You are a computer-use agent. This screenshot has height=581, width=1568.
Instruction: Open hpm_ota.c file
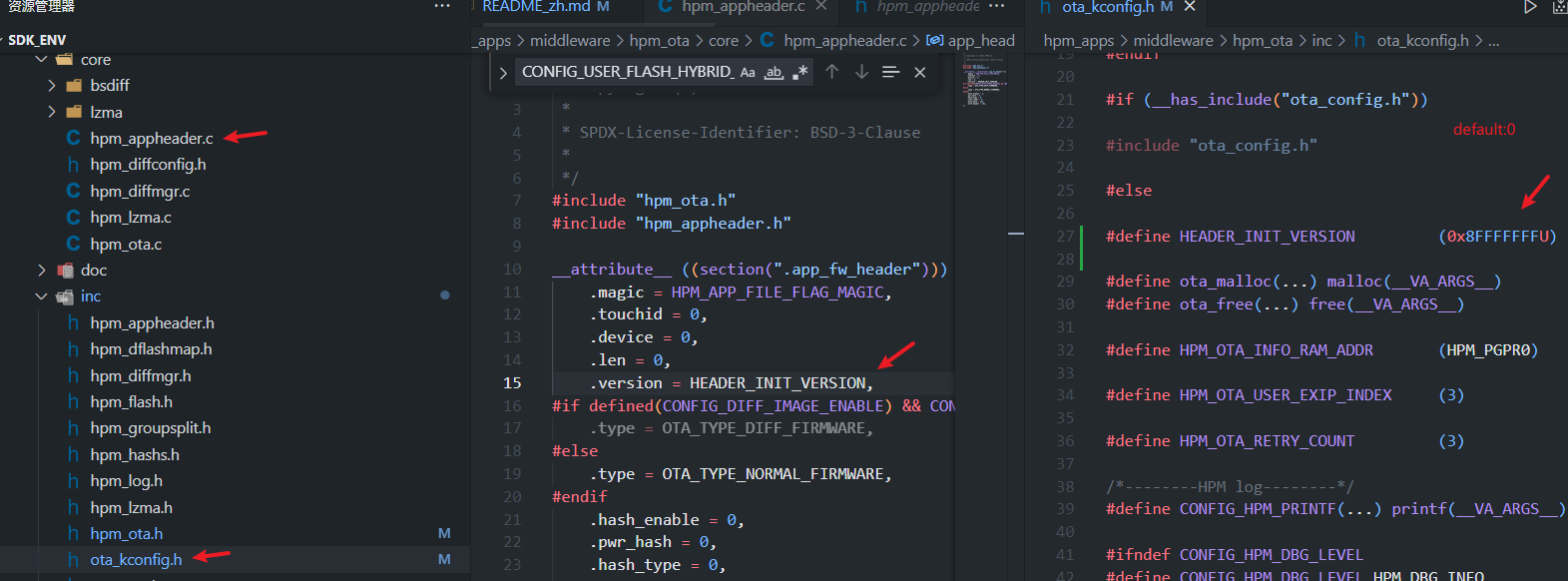point(126,244)
